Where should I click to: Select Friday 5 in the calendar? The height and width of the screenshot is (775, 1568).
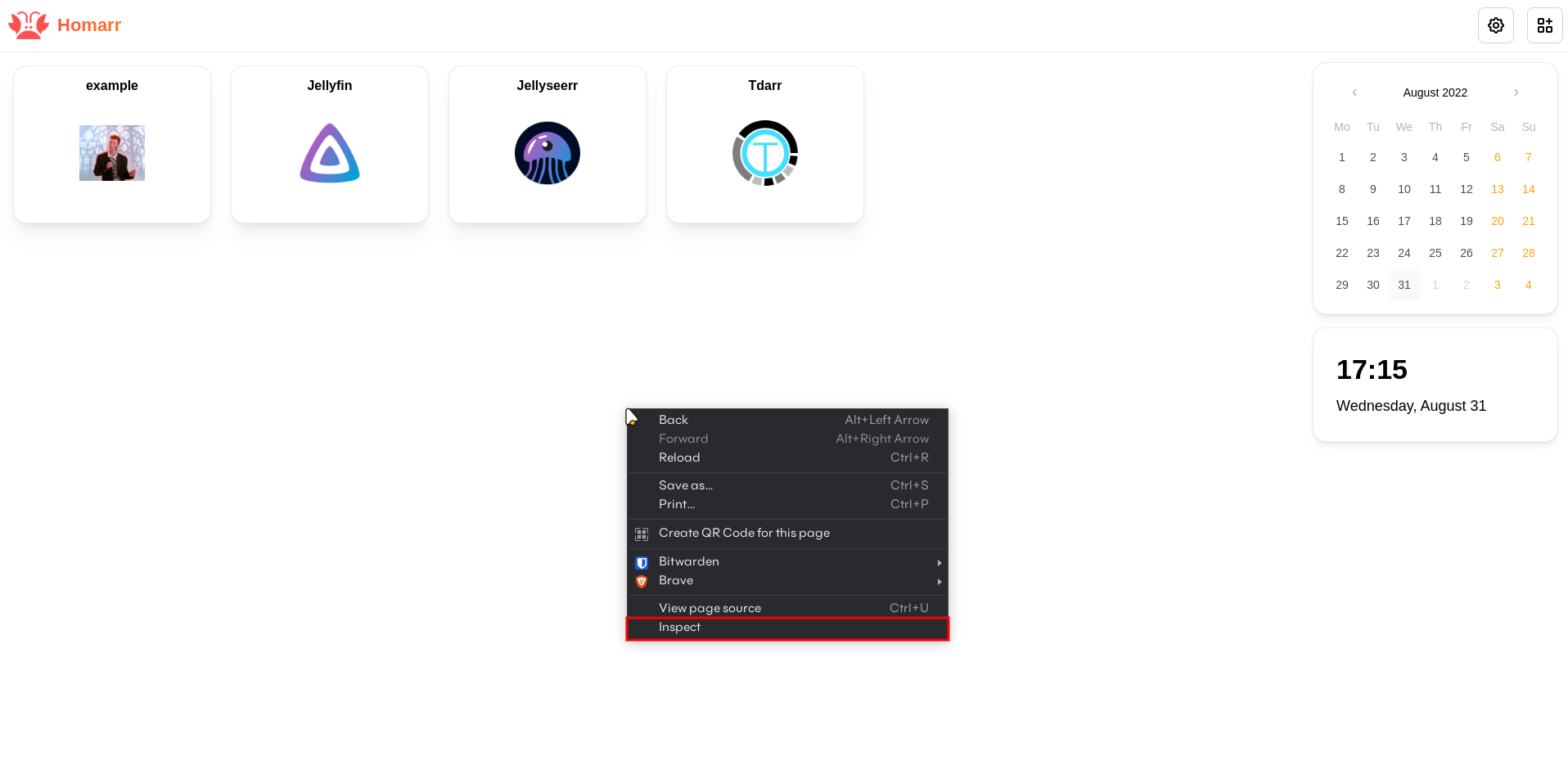pos(1467,157)
